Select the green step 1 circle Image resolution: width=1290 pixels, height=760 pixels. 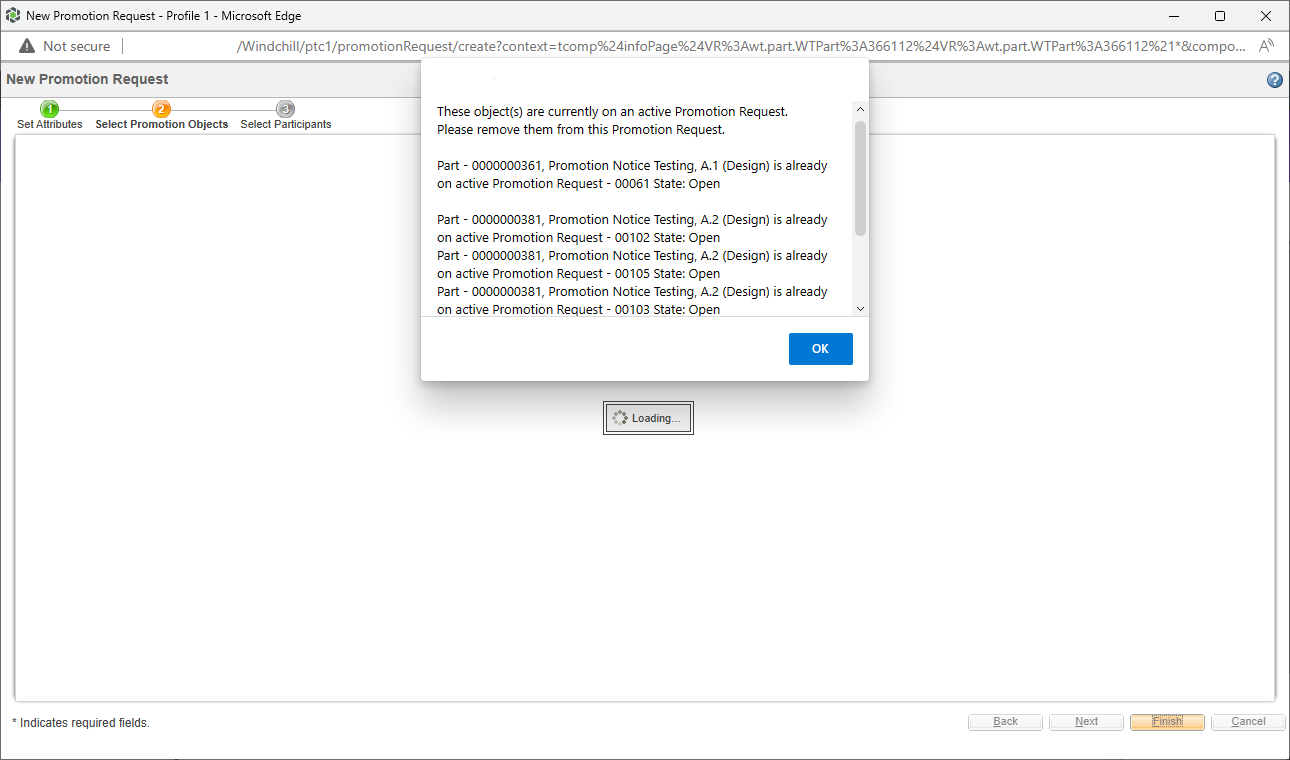point(49,106)
